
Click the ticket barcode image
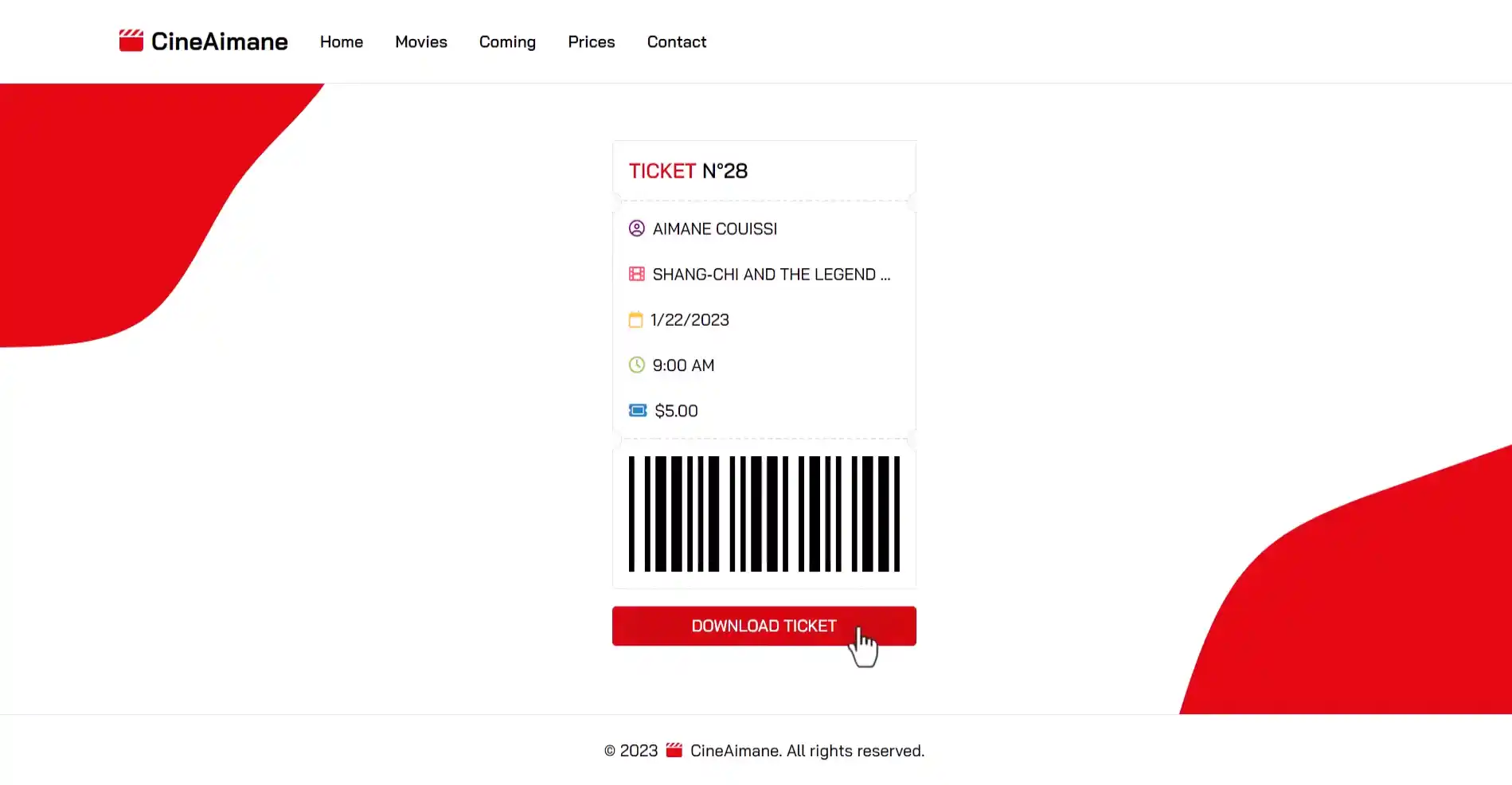pos(764,514)
